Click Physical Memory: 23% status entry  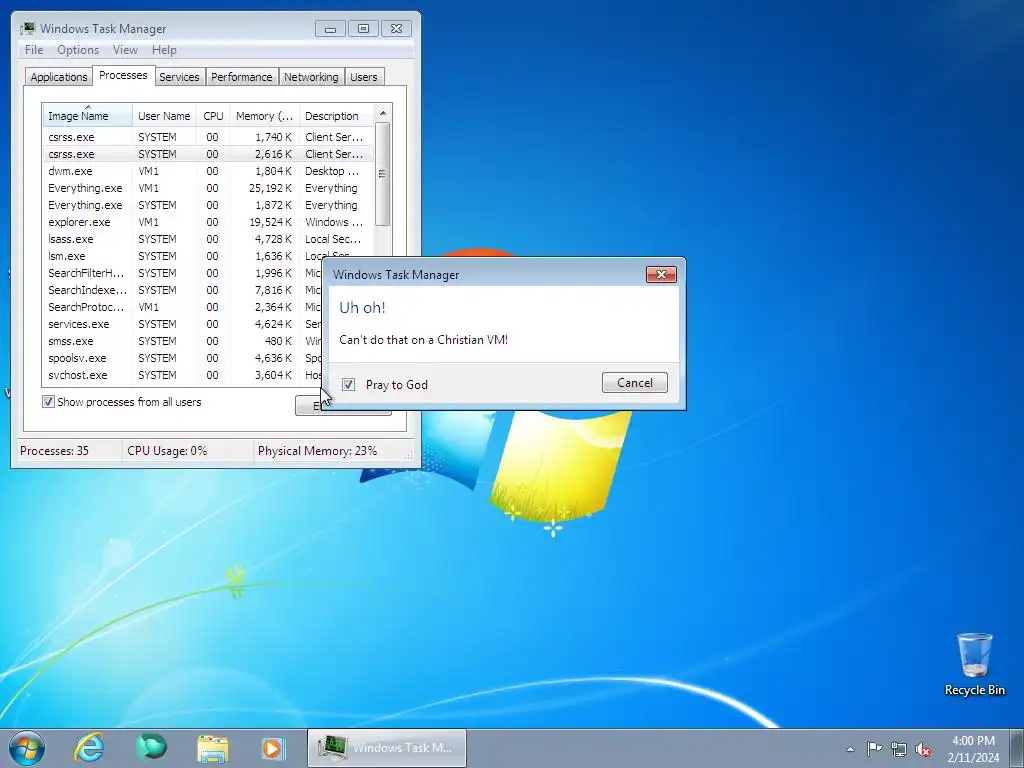[x=330, y=451]
